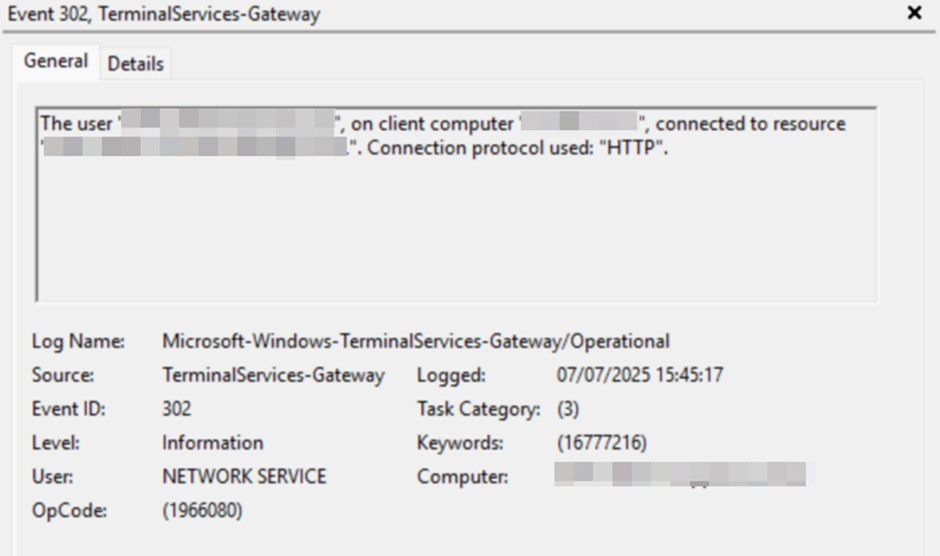
Task: Select the OpCode value (1966080)
Action: tap(202, 510)
